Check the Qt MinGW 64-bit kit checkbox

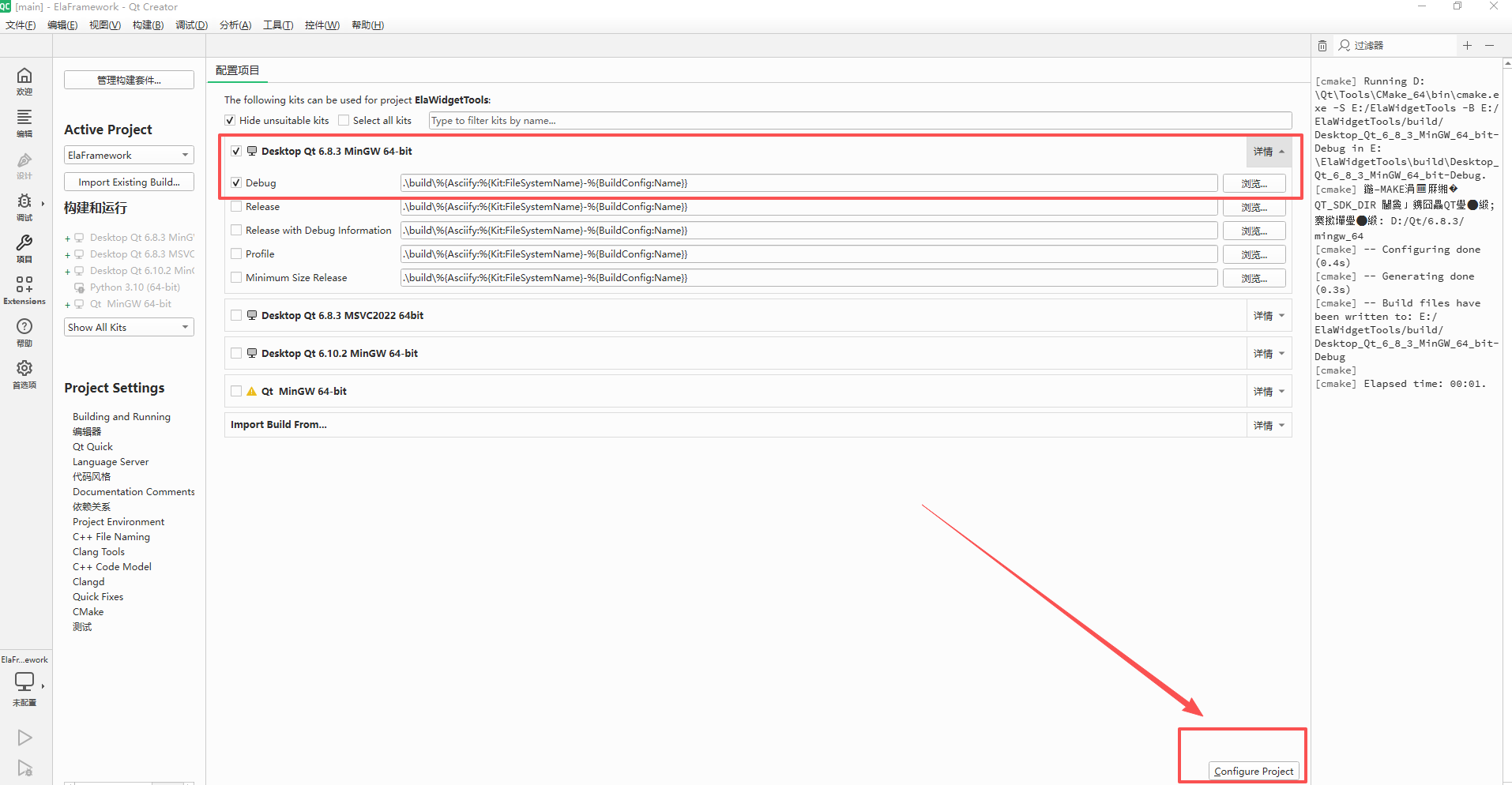[x=236, y=391]
